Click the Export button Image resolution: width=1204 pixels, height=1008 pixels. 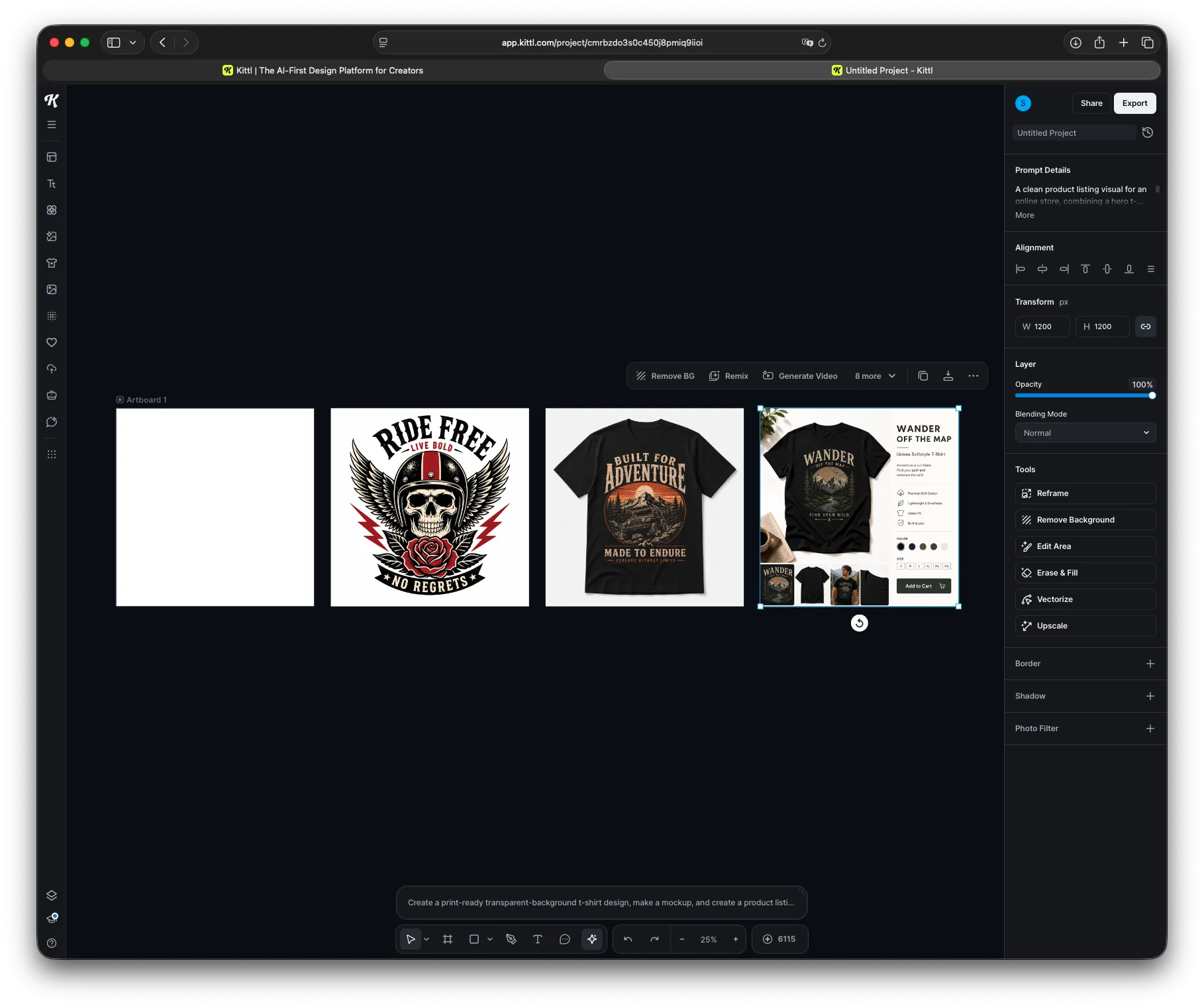[x=1134, y=103]
